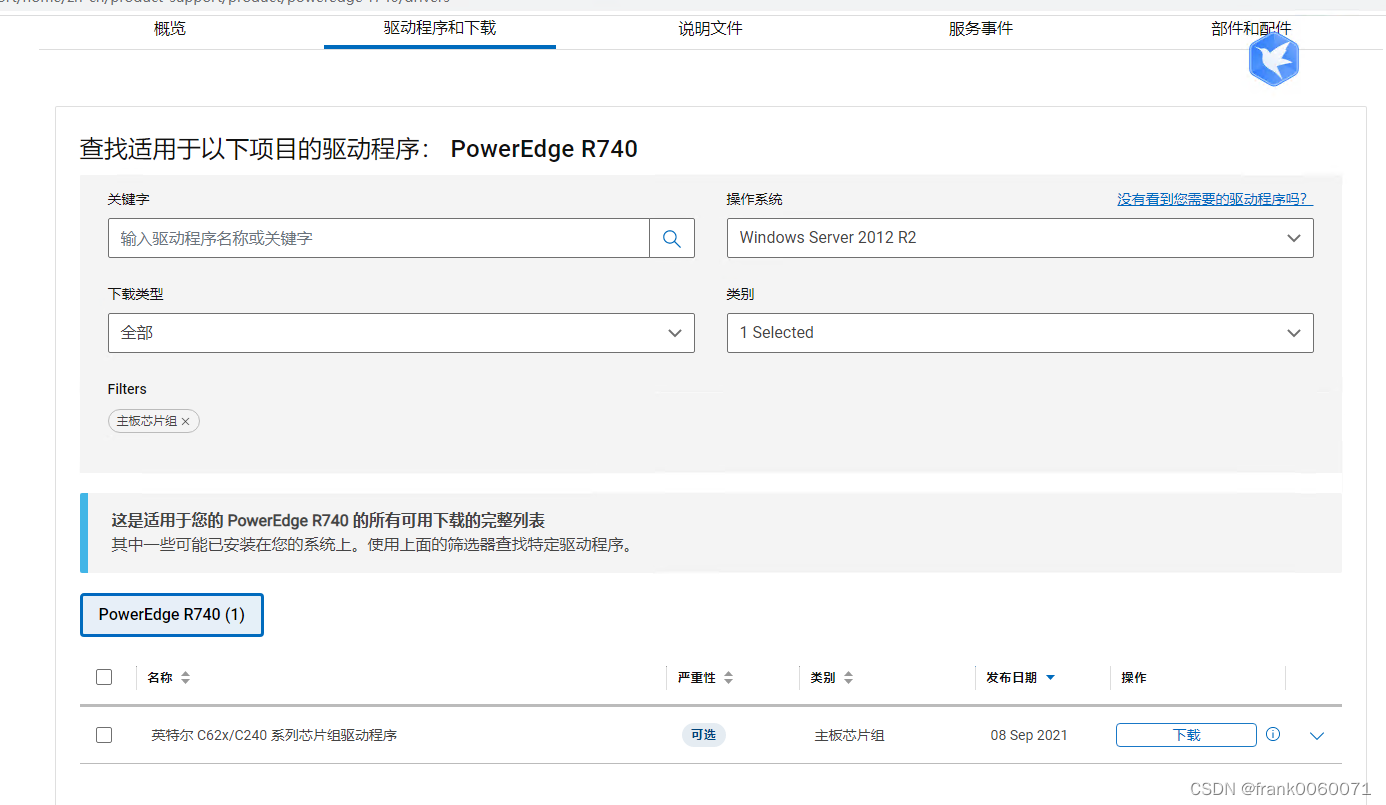Click the search magnifier icon
Screen dimensions: 1386x805
672,238
